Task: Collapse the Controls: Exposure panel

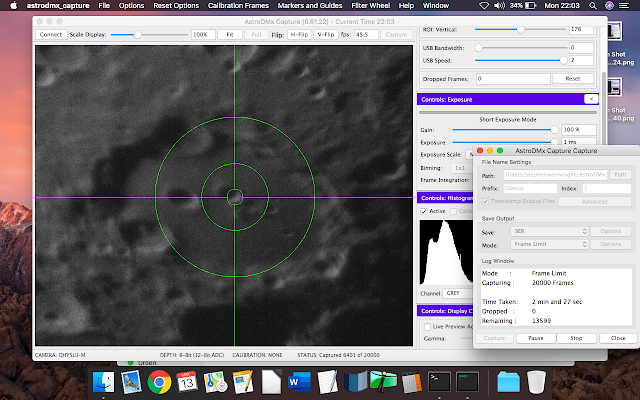Action: coord(591,99)
